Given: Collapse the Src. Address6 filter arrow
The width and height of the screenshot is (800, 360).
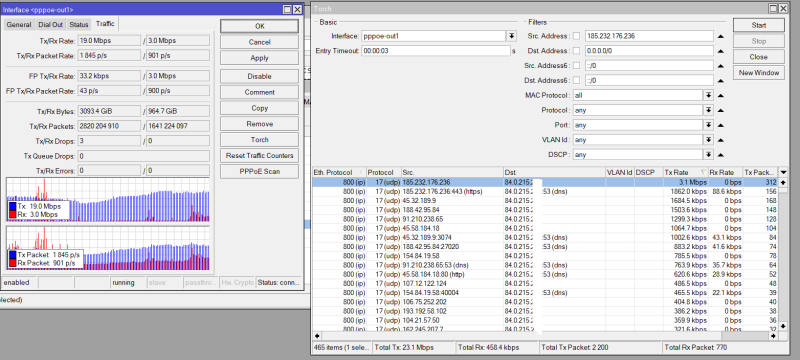Looking at the screenshot, I should (721, 66).
